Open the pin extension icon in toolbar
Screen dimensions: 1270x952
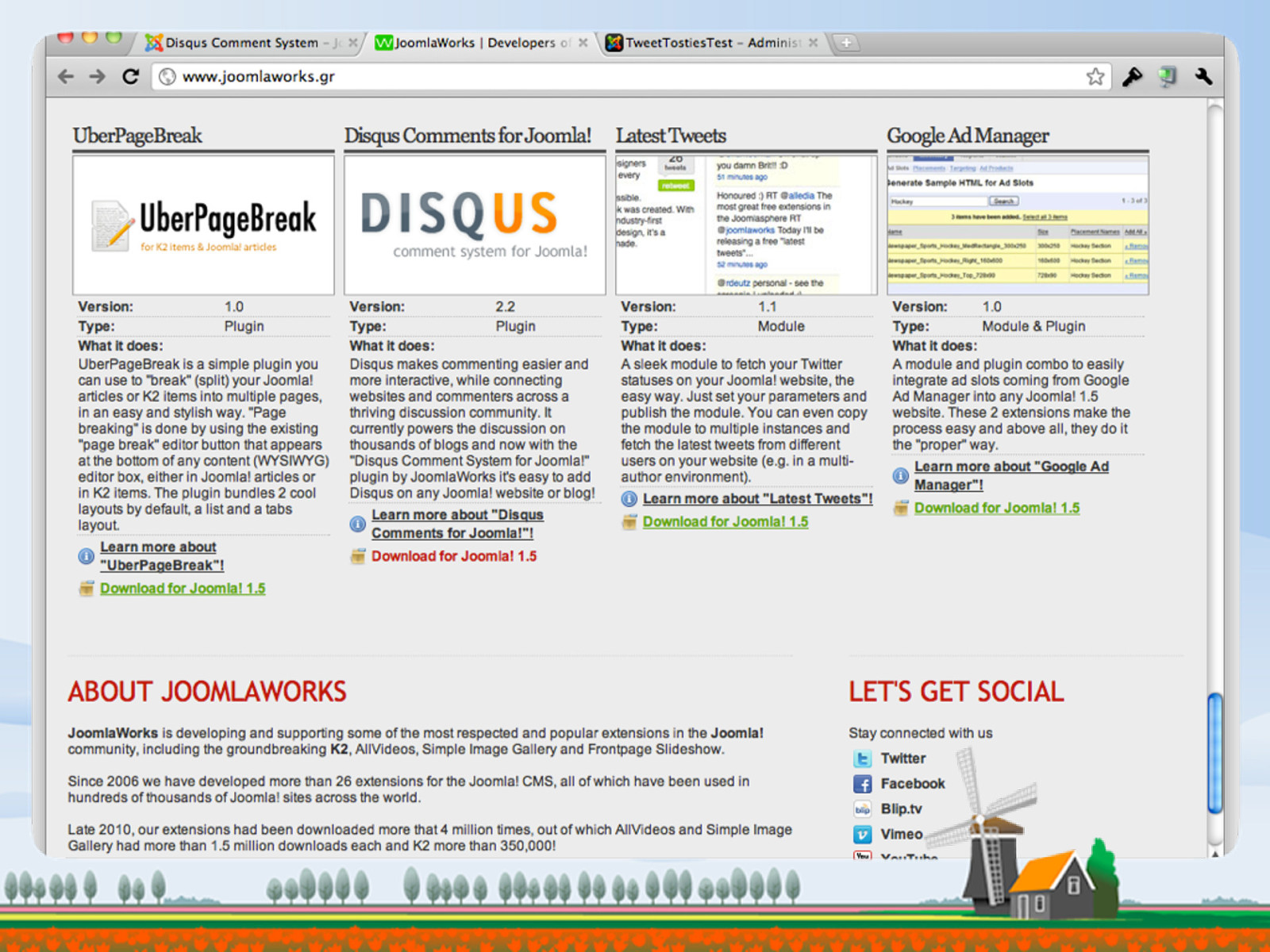(1132, 76)
